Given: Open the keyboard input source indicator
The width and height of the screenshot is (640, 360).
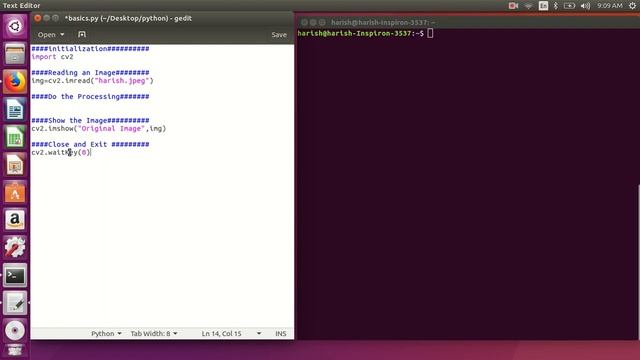Looking at the screenshot, I should [x=543, y=6].
